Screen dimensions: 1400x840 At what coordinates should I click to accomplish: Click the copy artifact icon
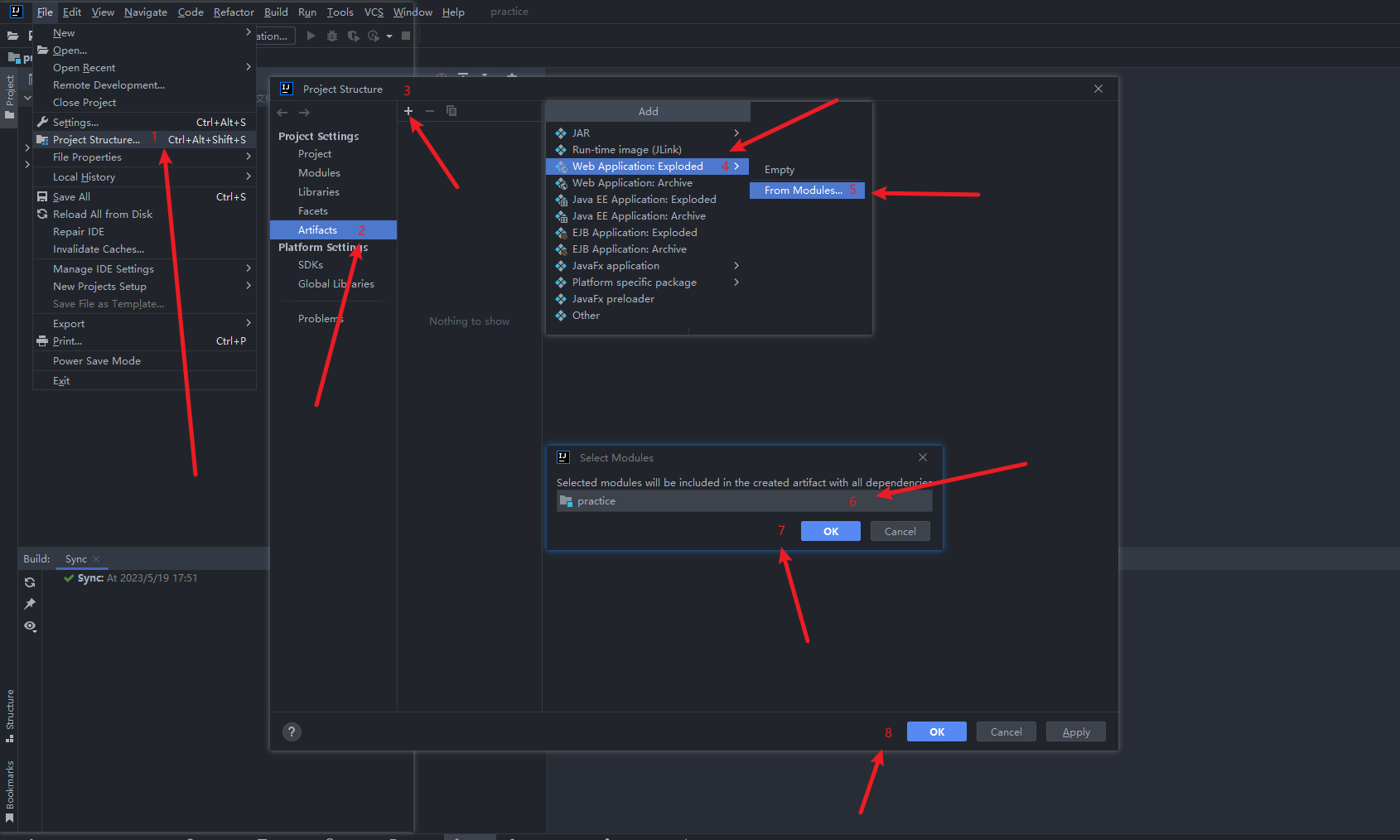coord(451,111)
